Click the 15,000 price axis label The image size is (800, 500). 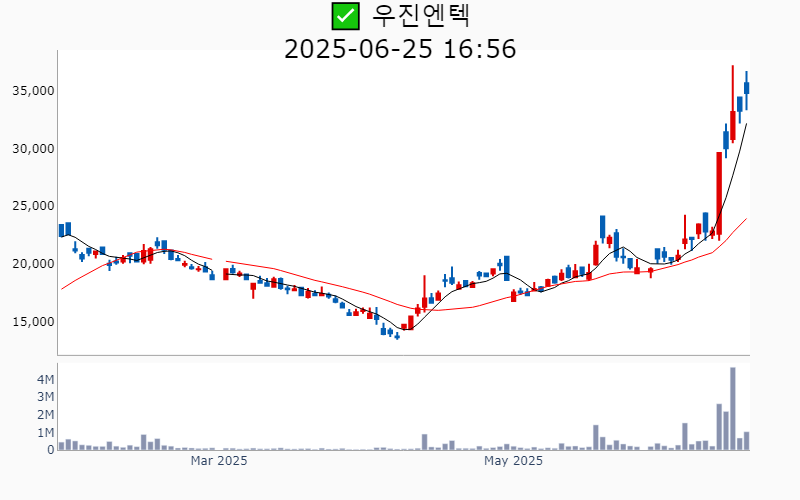(34, 322)
